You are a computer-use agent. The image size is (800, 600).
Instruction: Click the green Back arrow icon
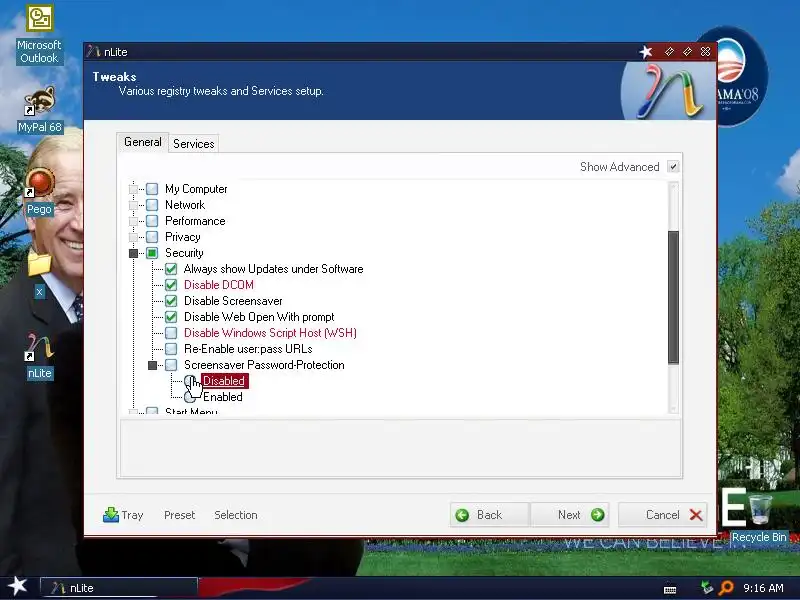coord(462,515)
